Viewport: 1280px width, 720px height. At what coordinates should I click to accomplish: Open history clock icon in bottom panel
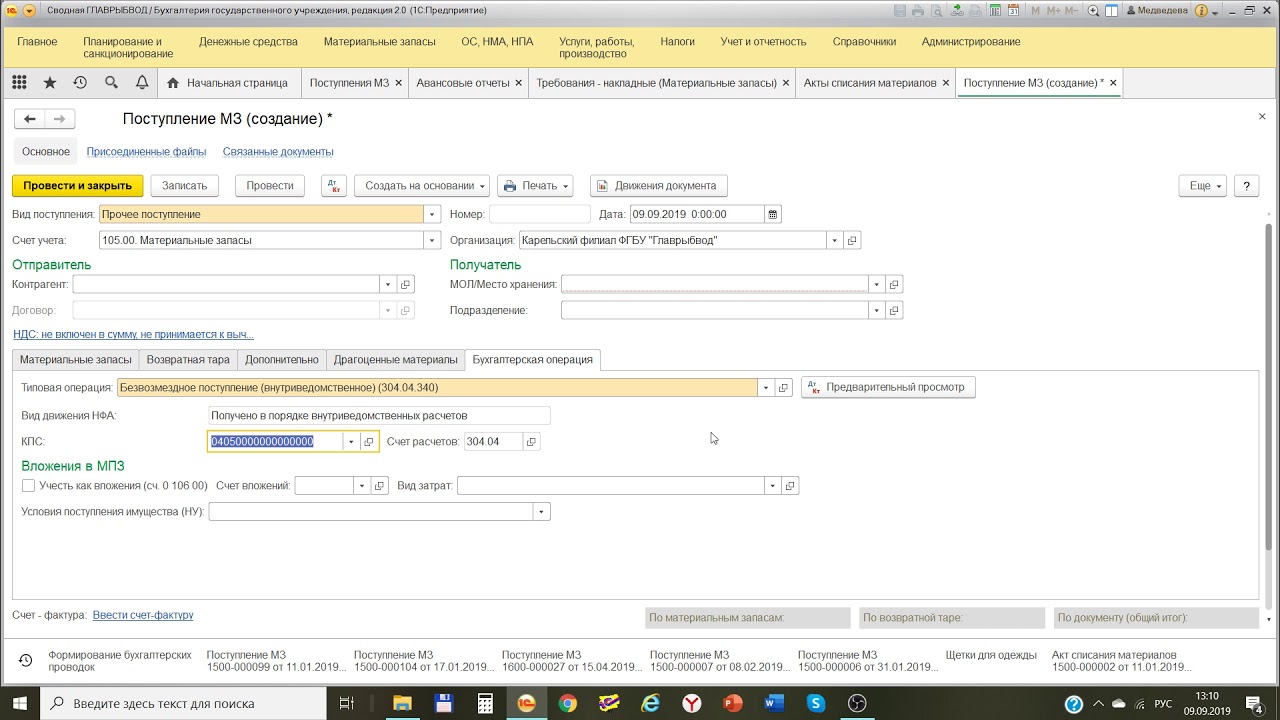pos(25,660)
